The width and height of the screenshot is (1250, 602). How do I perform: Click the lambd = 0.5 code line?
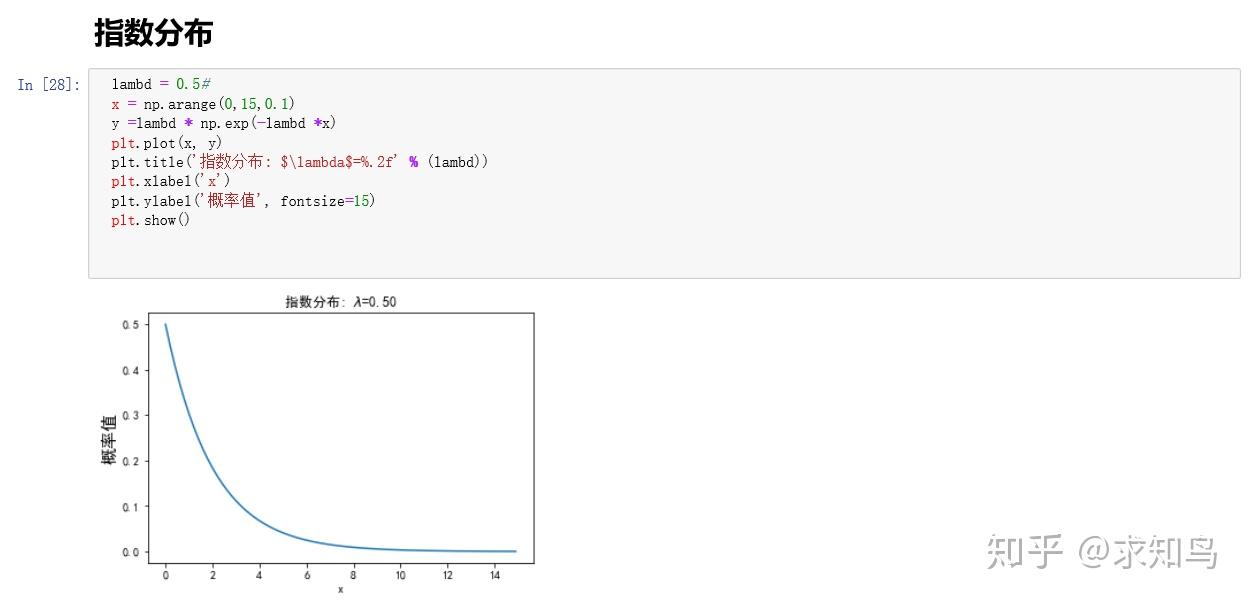tap(160, 85)
